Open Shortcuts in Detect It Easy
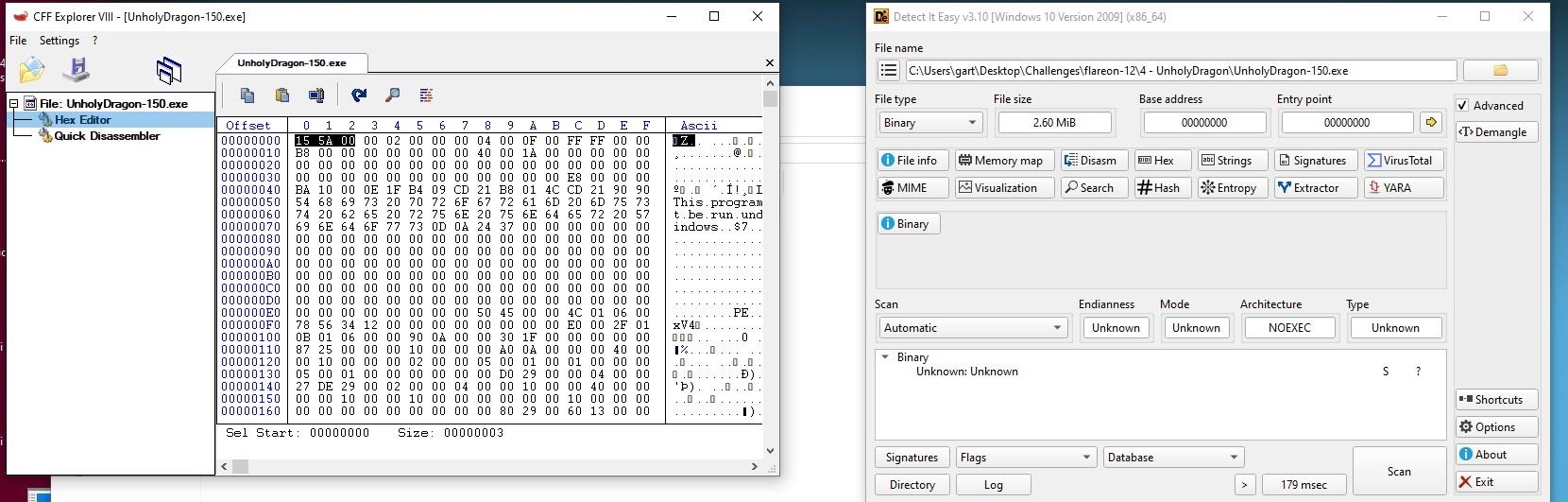This screenshot has width=1568, height=502. [1496, 399]
